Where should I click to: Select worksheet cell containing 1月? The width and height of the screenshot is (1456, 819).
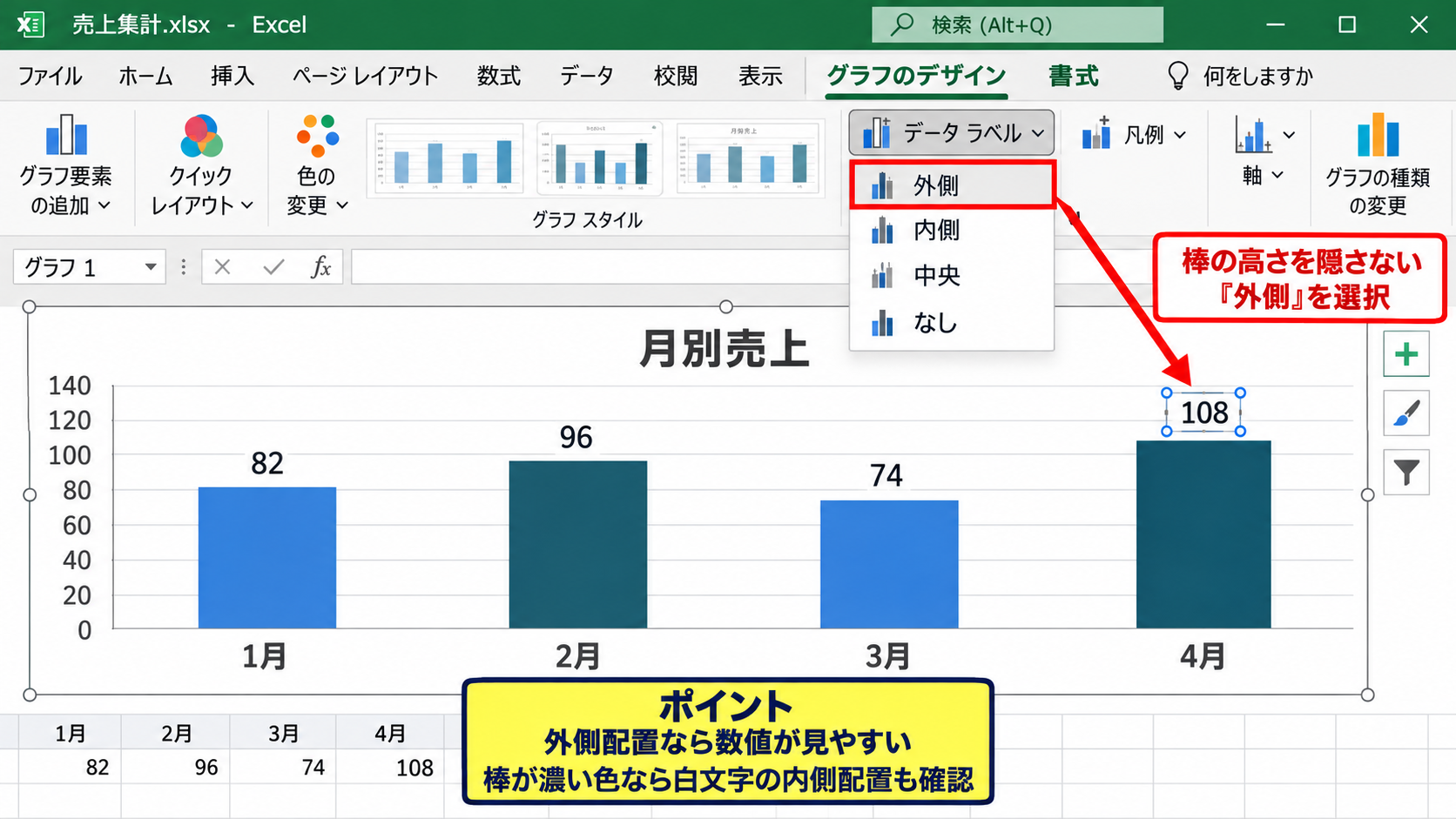click(x=71, y=734)
